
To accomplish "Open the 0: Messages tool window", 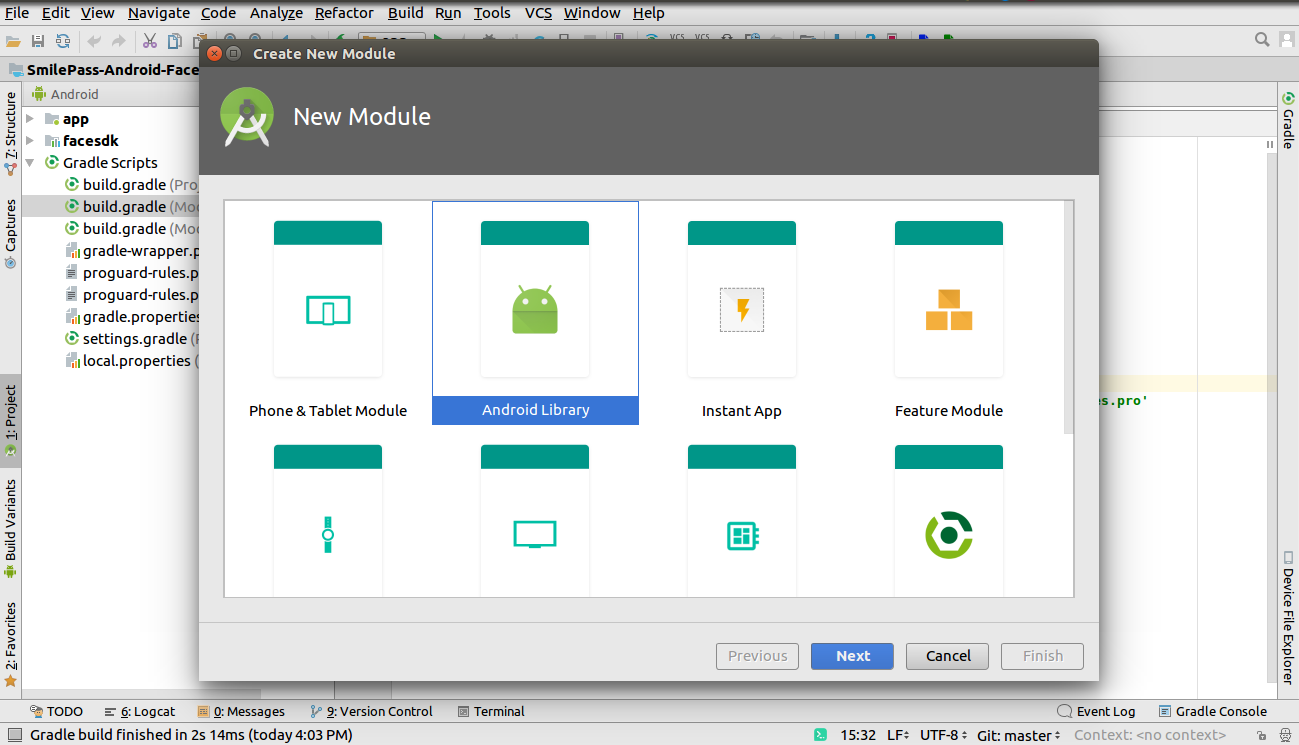I will 241,711.
